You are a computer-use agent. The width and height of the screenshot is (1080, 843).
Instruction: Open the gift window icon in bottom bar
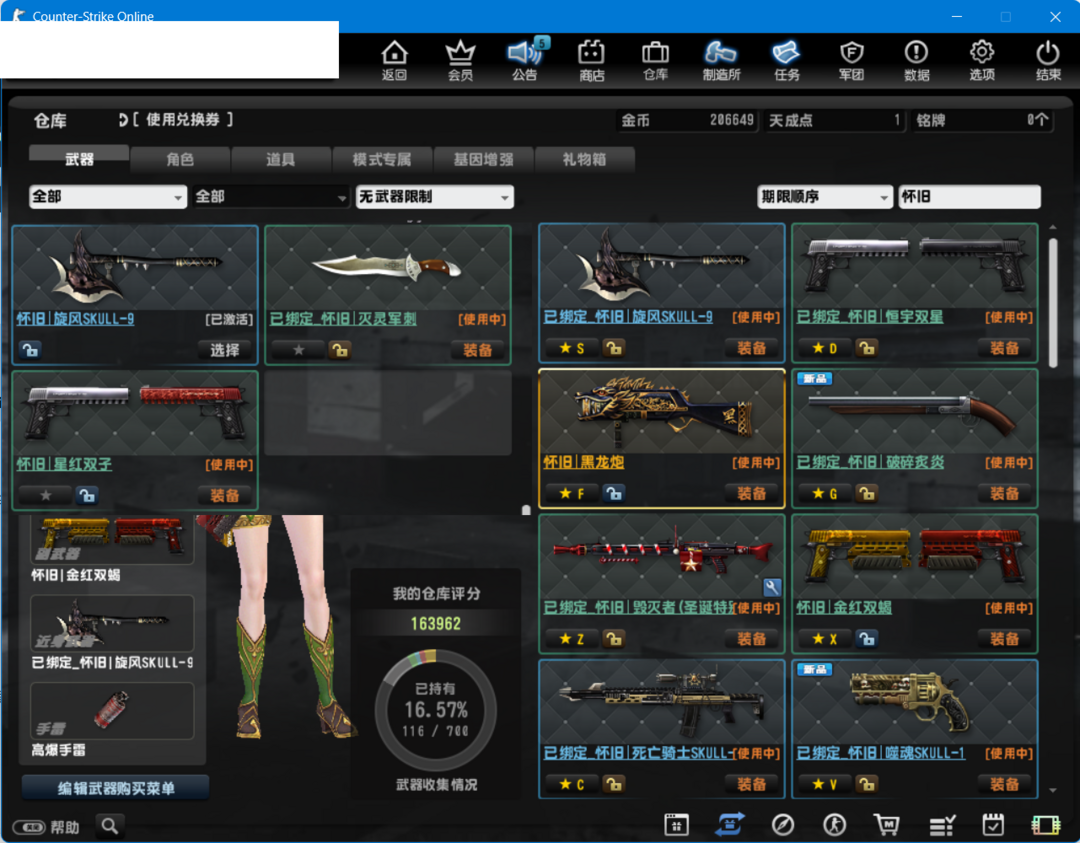[x=676, y=824]
